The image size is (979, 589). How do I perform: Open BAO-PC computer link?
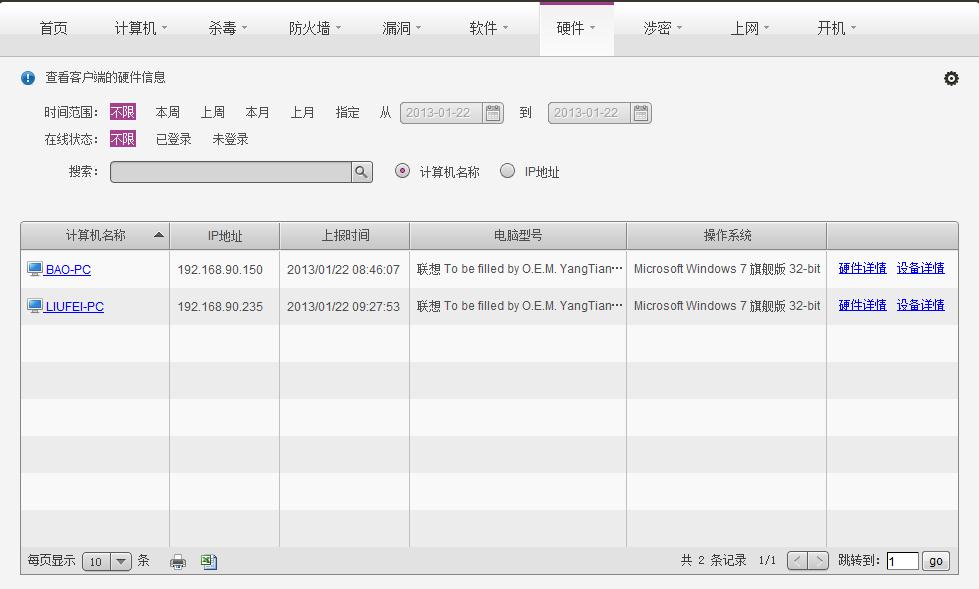point(68,269)
